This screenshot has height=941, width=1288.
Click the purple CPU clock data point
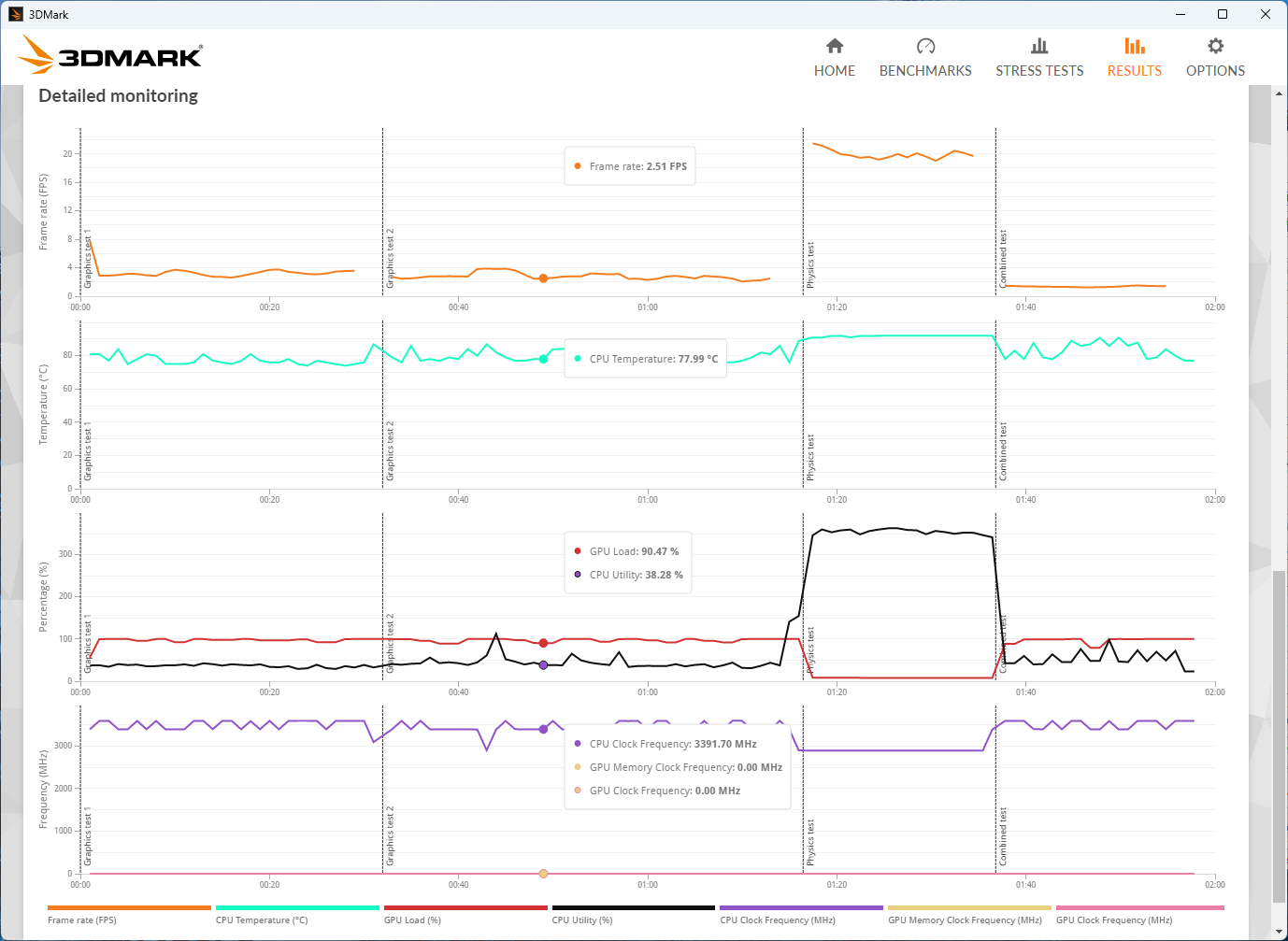point(543,729)
